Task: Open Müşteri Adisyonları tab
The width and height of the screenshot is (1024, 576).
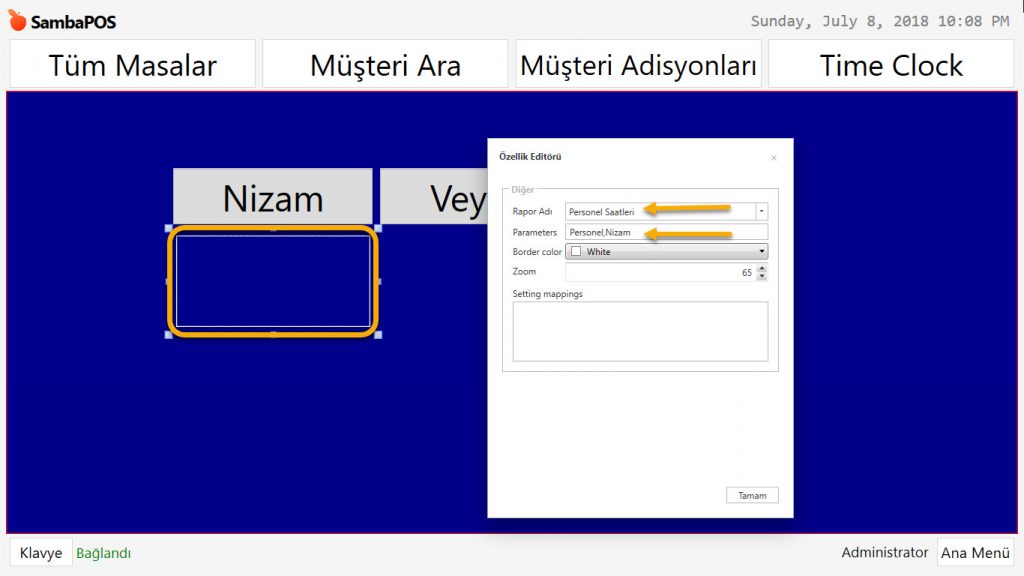Action: pos(638,65)
